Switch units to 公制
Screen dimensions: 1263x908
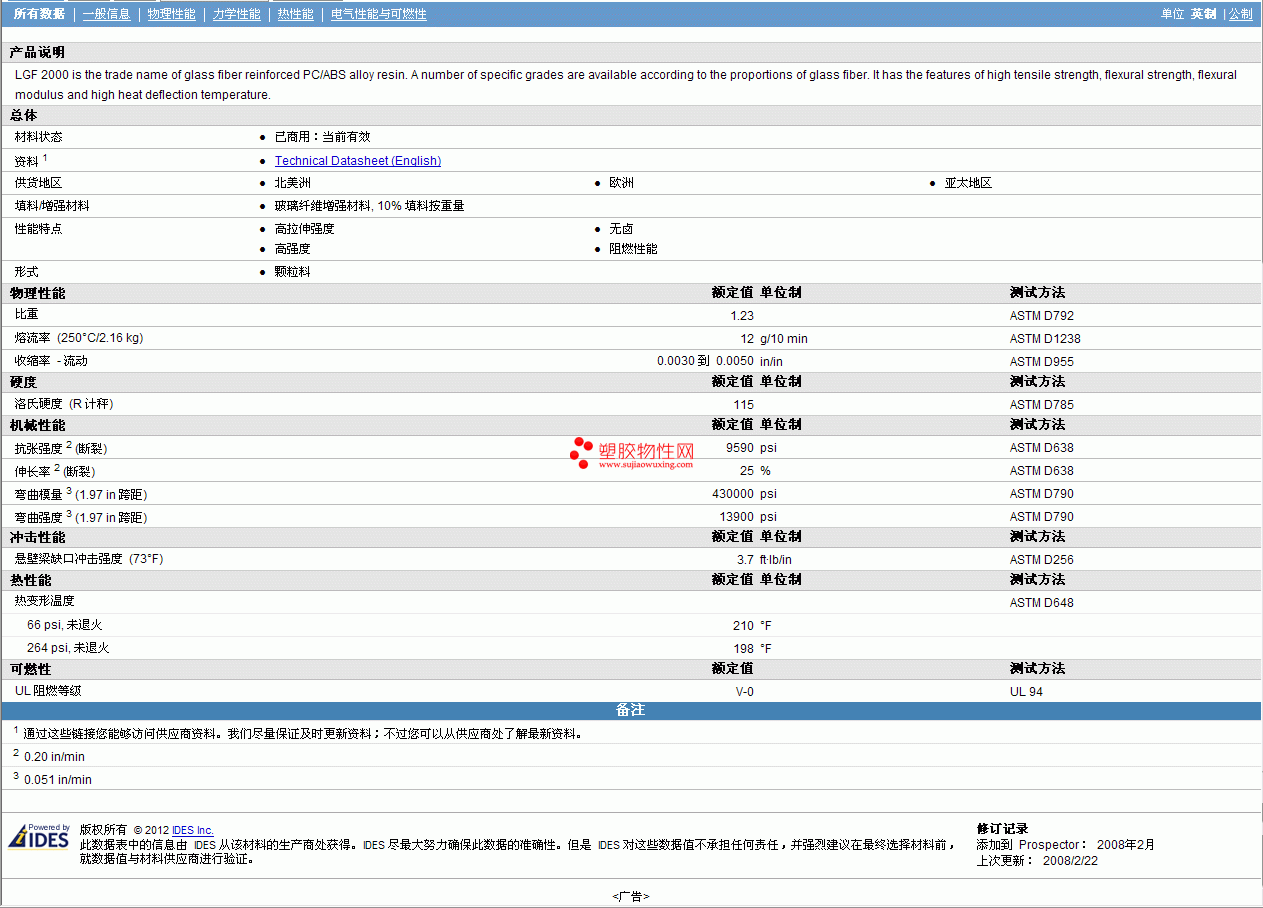[x=1241, y=14]
